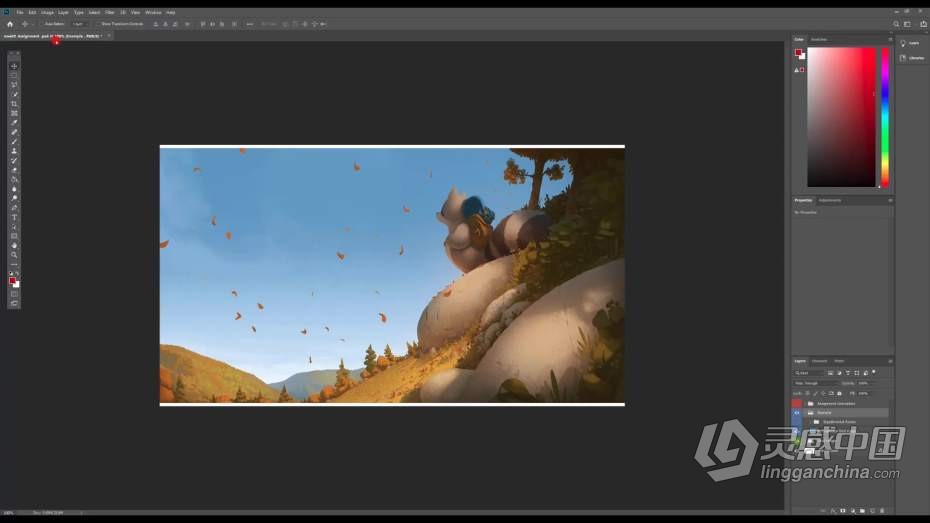Select the Blur tool

tap(14, 189)
